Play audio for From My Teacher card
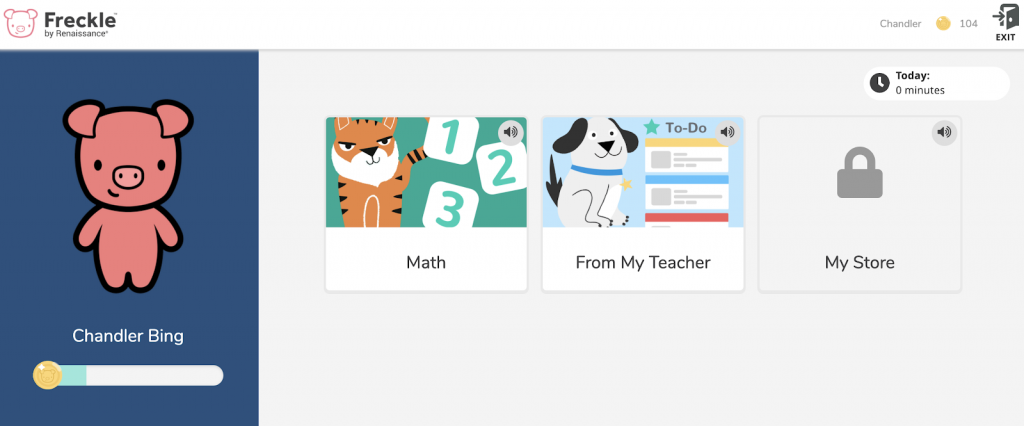1024x426 pixels. (727, 132)
